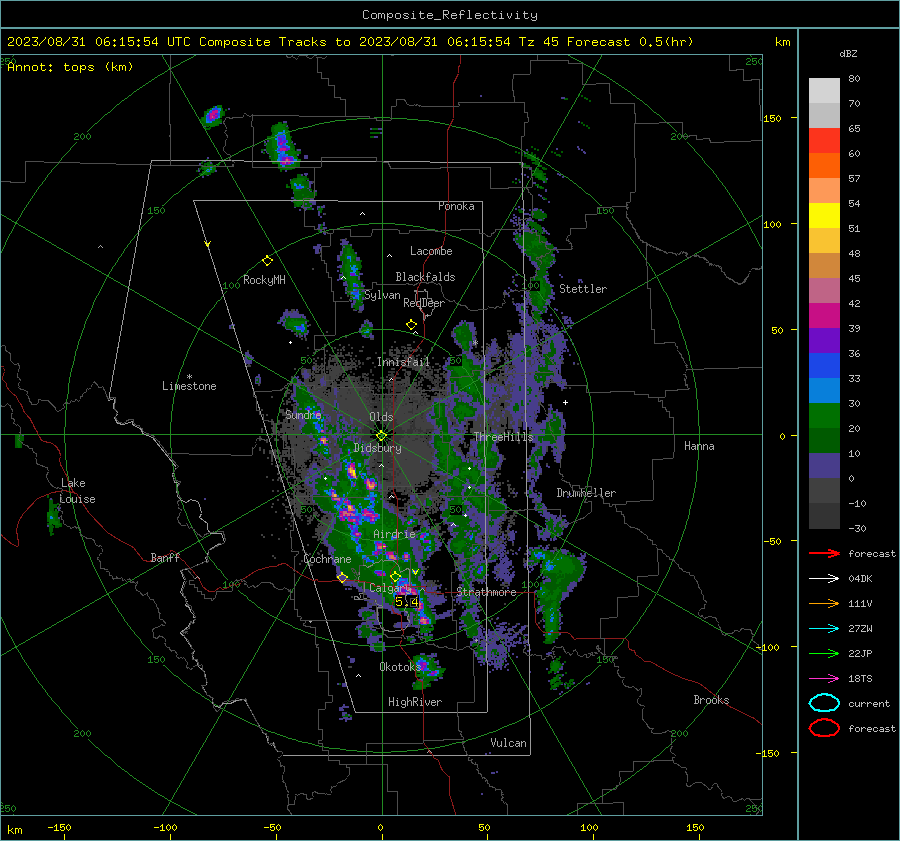Click the Calgary city label
This screenshot has width=900, height=841.
tap(389, 588)
